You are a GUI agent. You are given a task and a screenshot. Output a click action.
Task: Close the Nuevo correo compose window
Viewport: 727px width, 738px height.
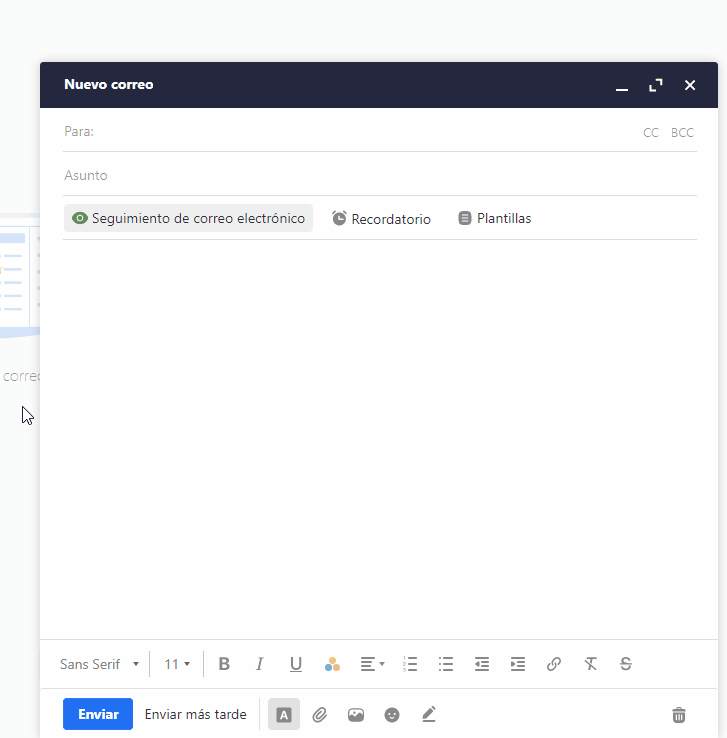point(690,85)
